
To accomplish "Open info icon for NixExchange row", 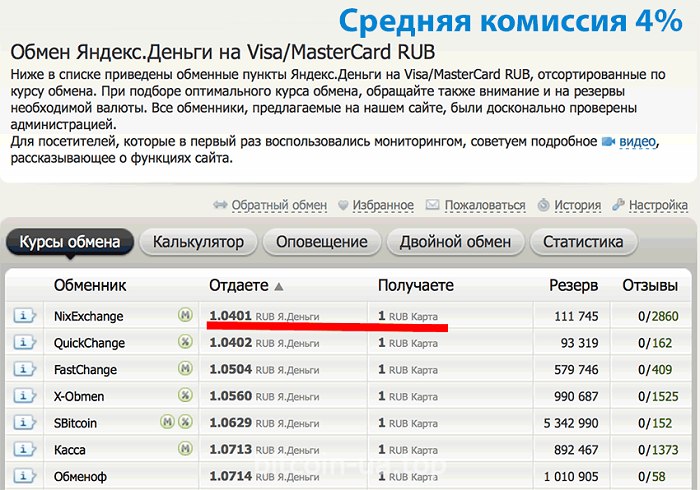I will coord(25,316).
